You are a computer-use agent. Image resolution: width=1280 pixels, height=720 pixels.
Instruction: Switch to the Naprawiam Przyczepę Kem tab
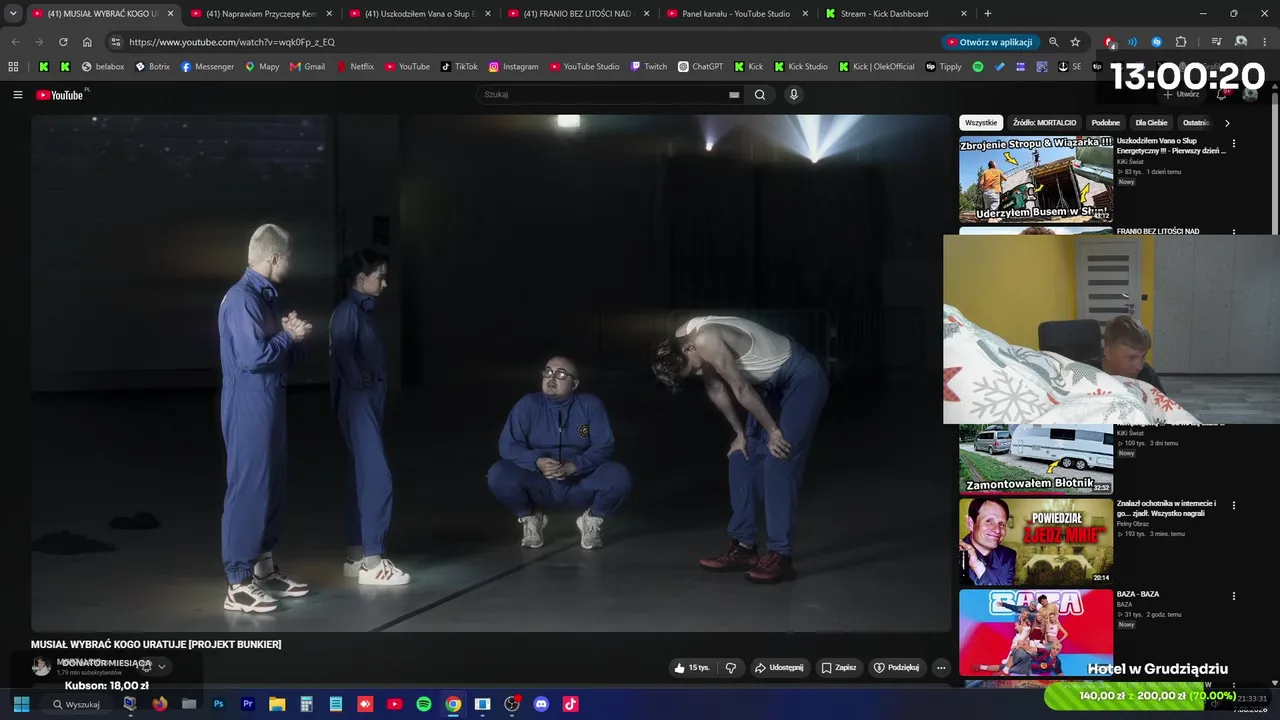262,14
